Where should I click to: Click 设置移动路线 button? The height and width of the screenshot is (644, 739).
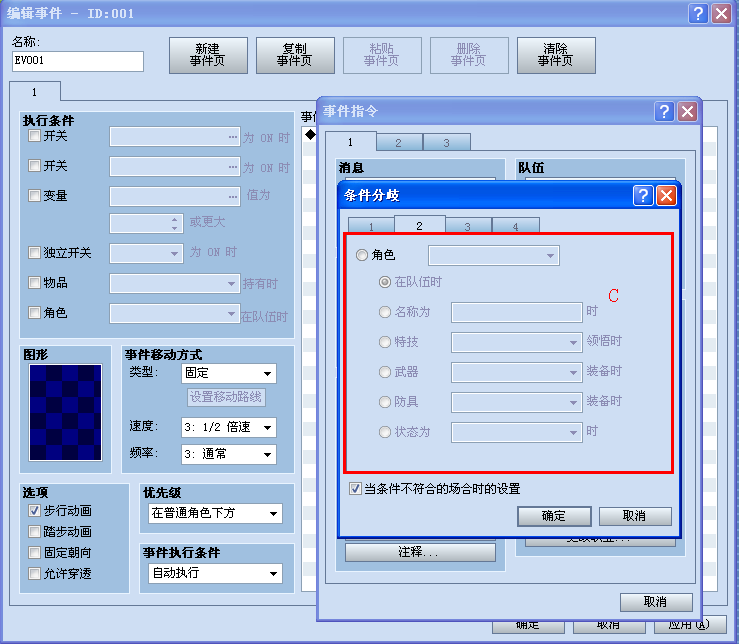coord(226,397)
